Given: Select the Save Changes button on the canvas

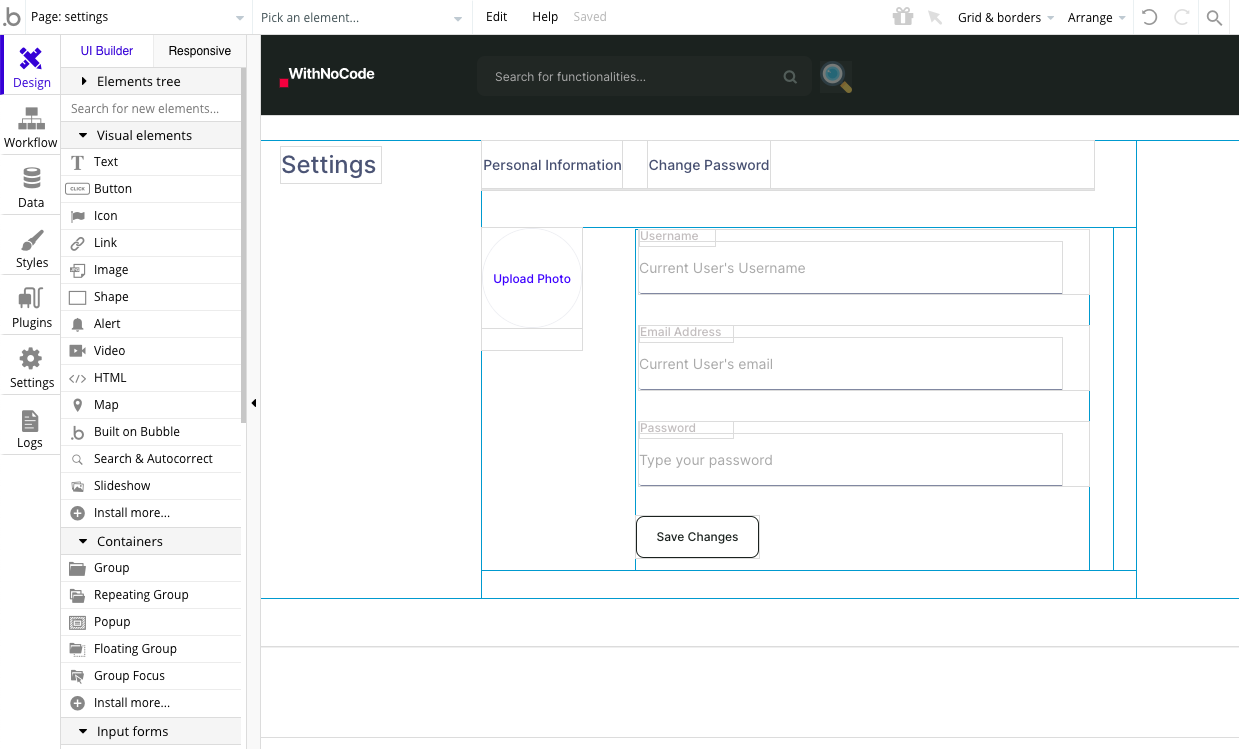Looking at the screenshot, I should [x=697, y=537].
